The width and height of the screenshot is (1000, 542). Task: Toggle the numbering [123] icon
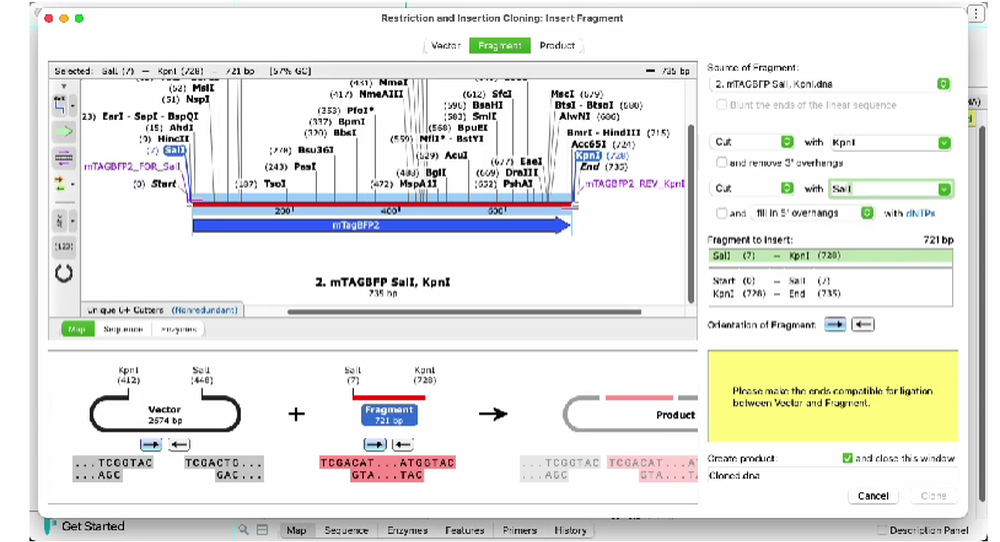click(x=63, y=246)
